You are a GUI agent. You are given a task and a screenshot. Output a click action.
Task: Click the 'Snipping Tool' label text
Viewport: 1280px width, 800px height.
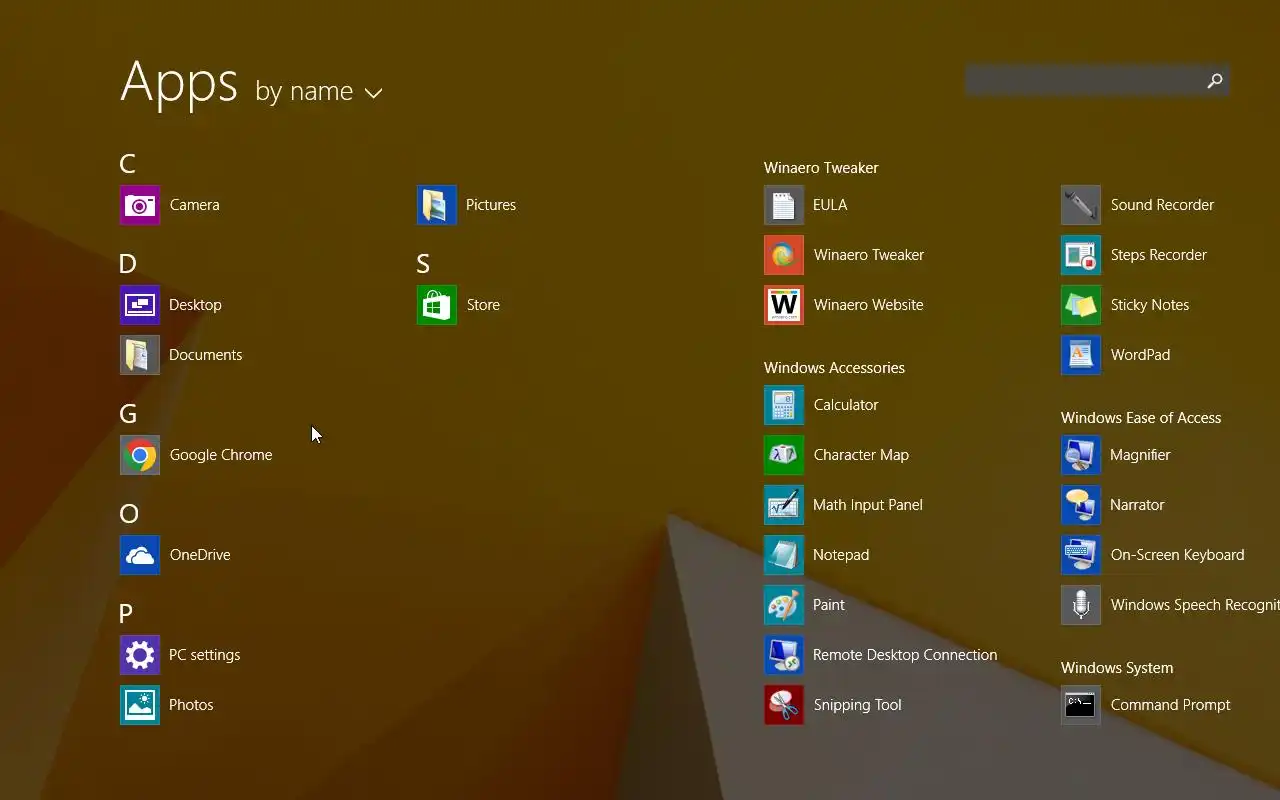pos(858,705)
